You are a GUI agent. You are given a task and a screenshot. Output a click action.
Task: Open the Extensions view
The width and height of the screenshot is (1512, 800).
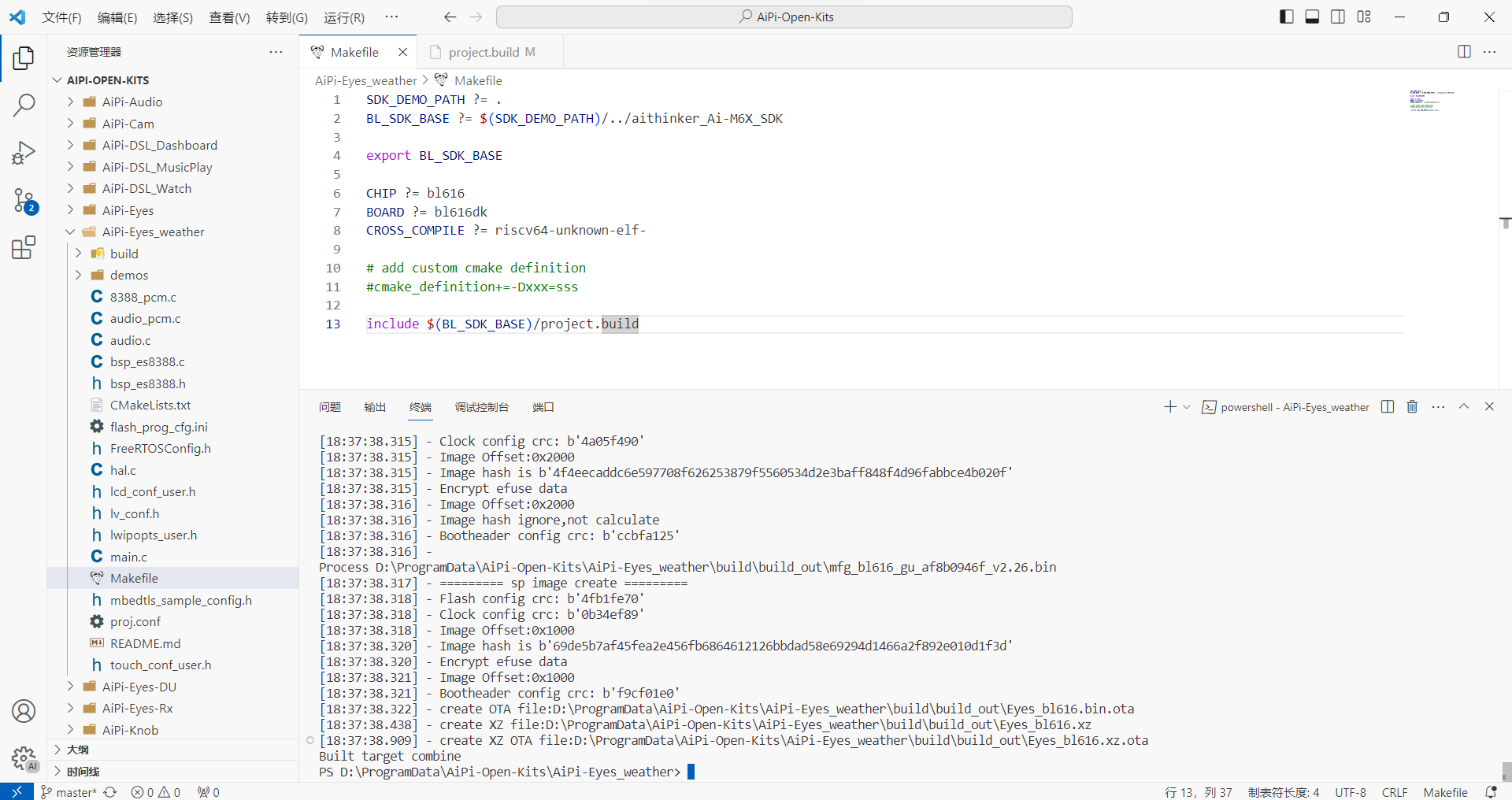pyautogui.click(x=24, y=248)
